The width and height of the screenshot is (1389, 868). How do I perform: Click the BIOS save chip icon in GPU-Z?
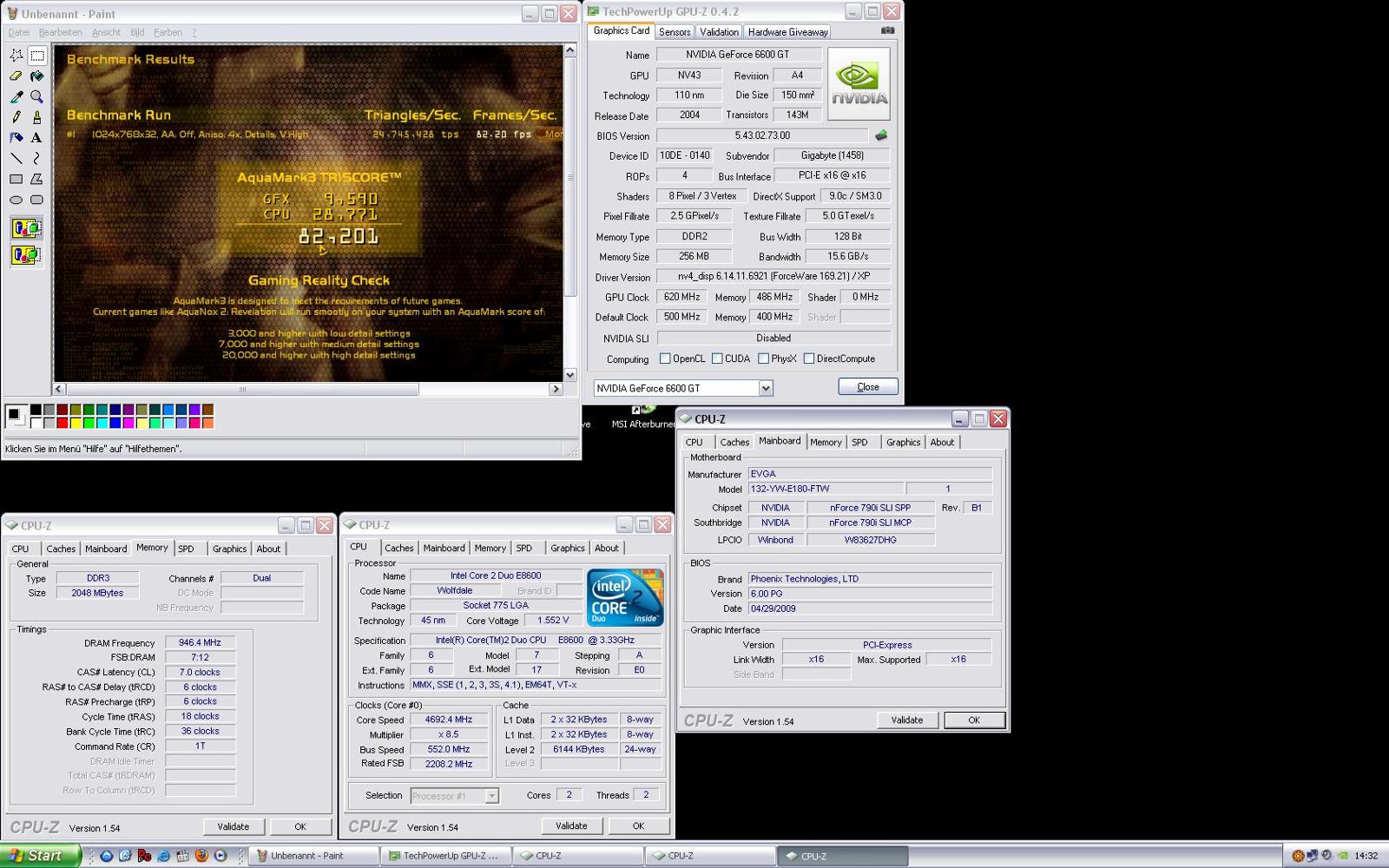click(881, 135)
